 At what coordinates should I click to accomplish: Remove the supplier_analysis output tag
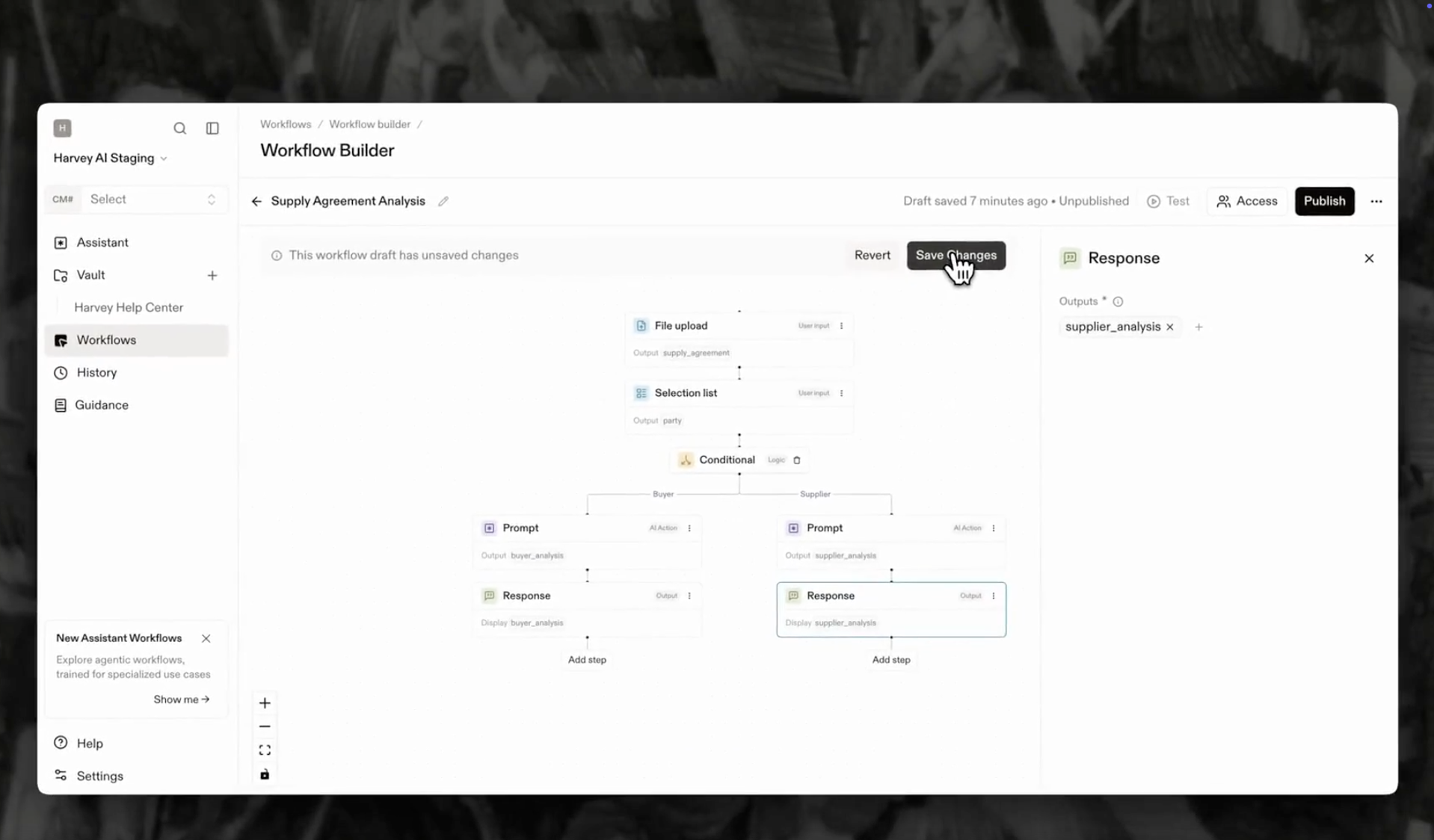[1170, 327]
